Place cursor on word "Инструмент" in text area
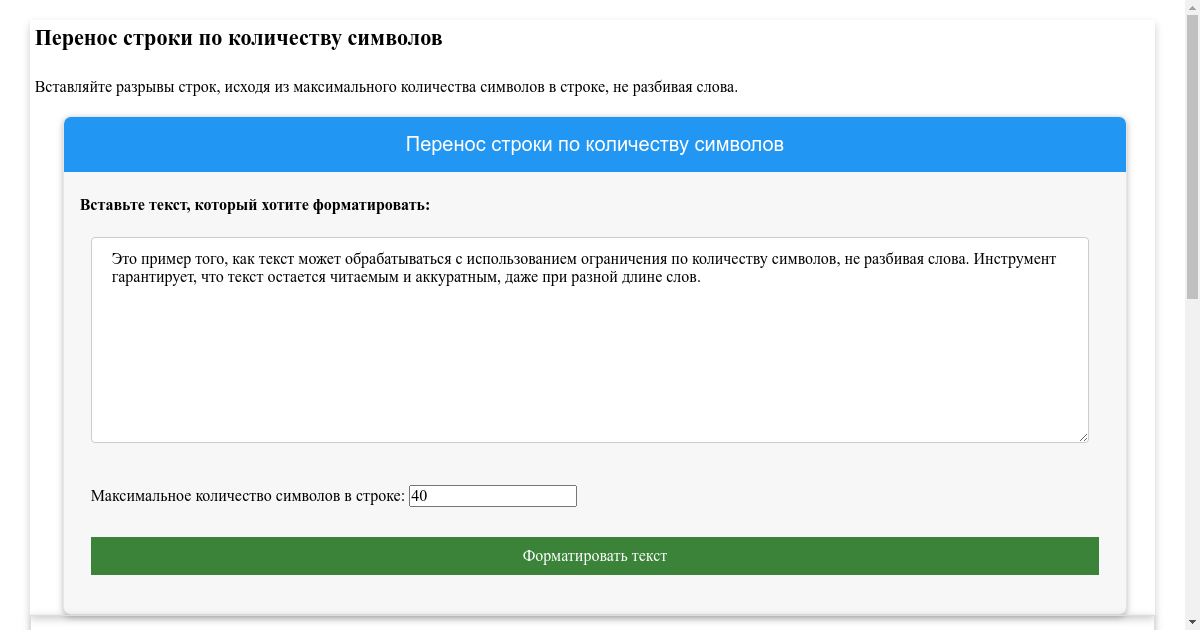1200x630 pixels. [1015, 259]
